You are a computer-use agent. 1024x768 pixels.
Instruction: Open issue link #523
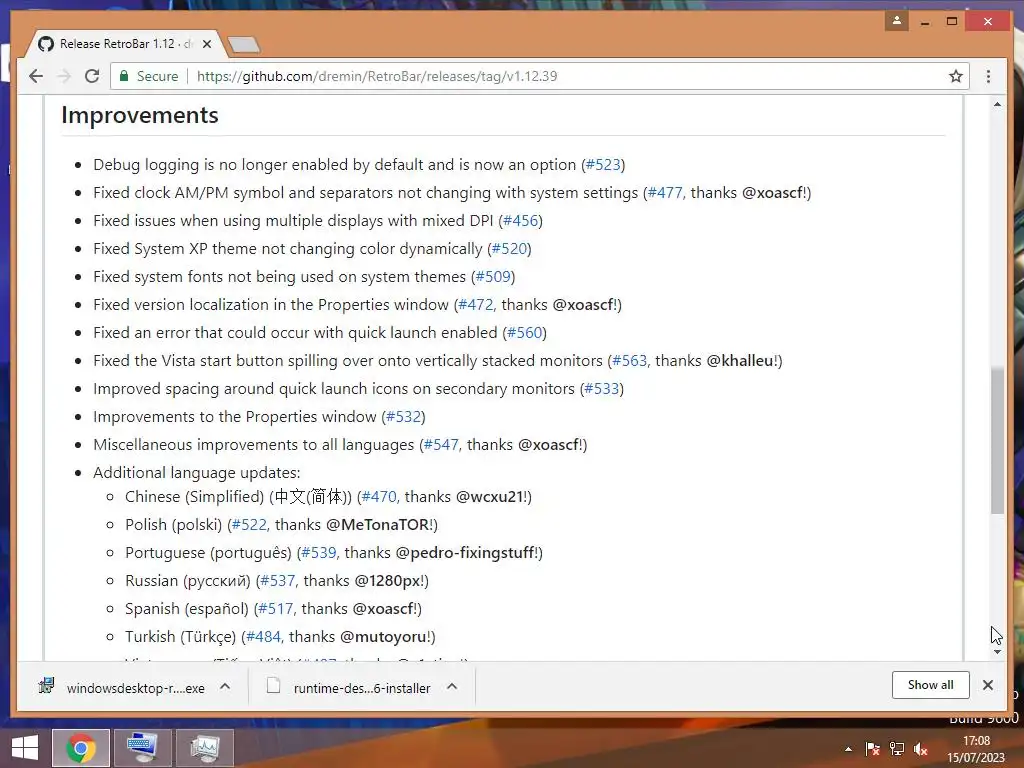[x=603, y=165]
